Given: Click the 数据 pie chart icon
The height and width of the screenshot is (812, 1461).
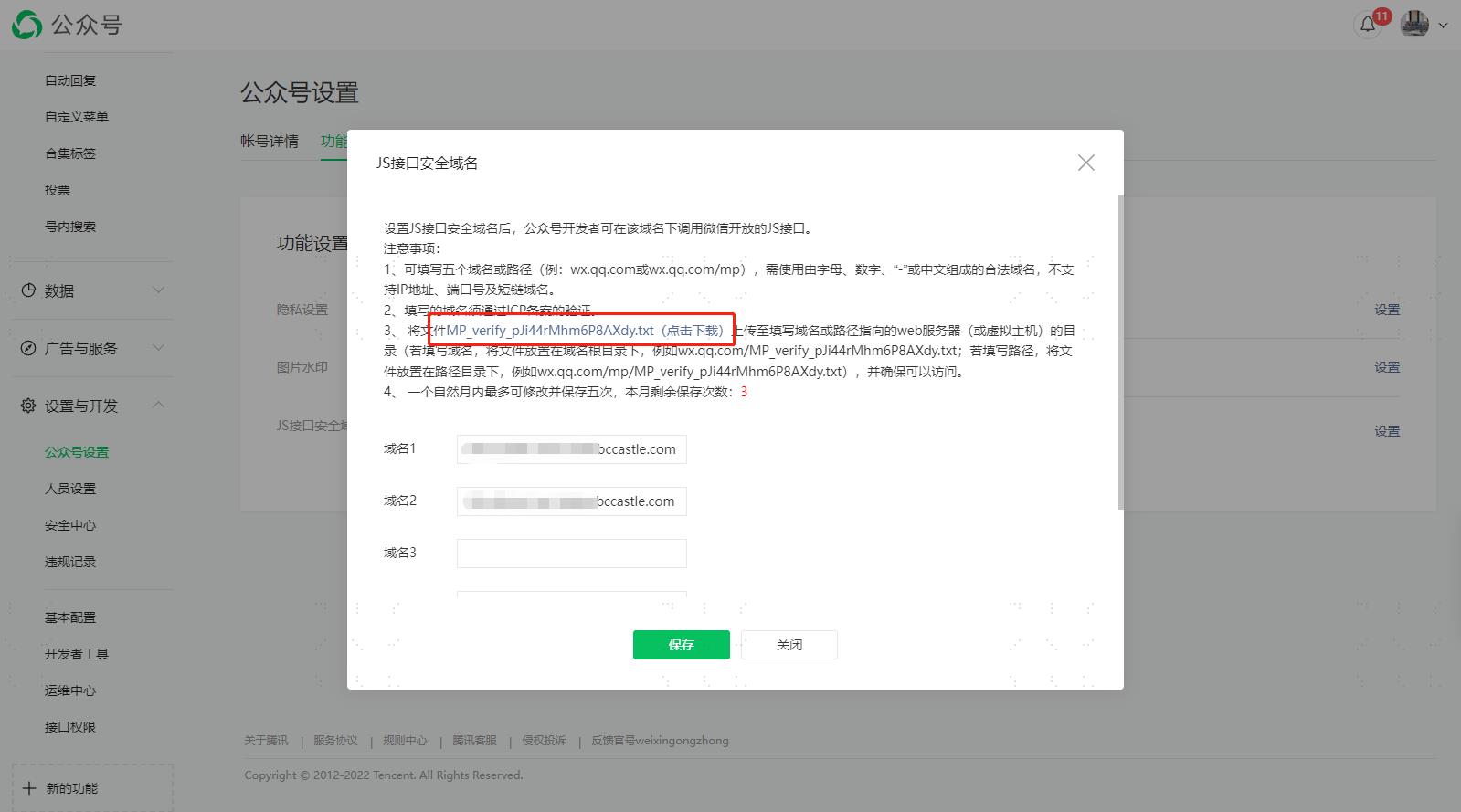Looking at the screenshot, I should [28, 290].
